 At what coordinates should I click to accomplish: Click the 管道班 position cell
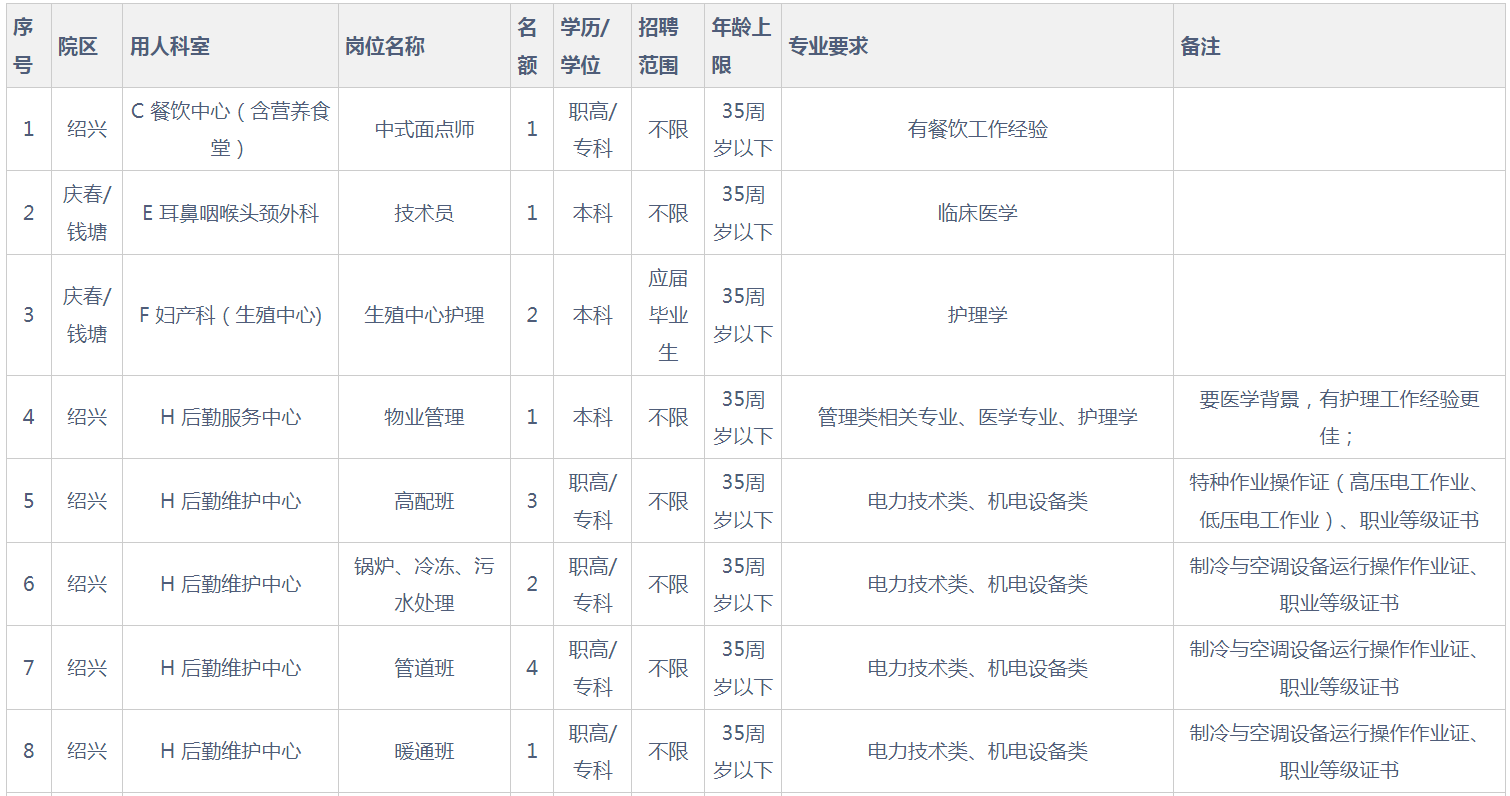pos(424,668)
